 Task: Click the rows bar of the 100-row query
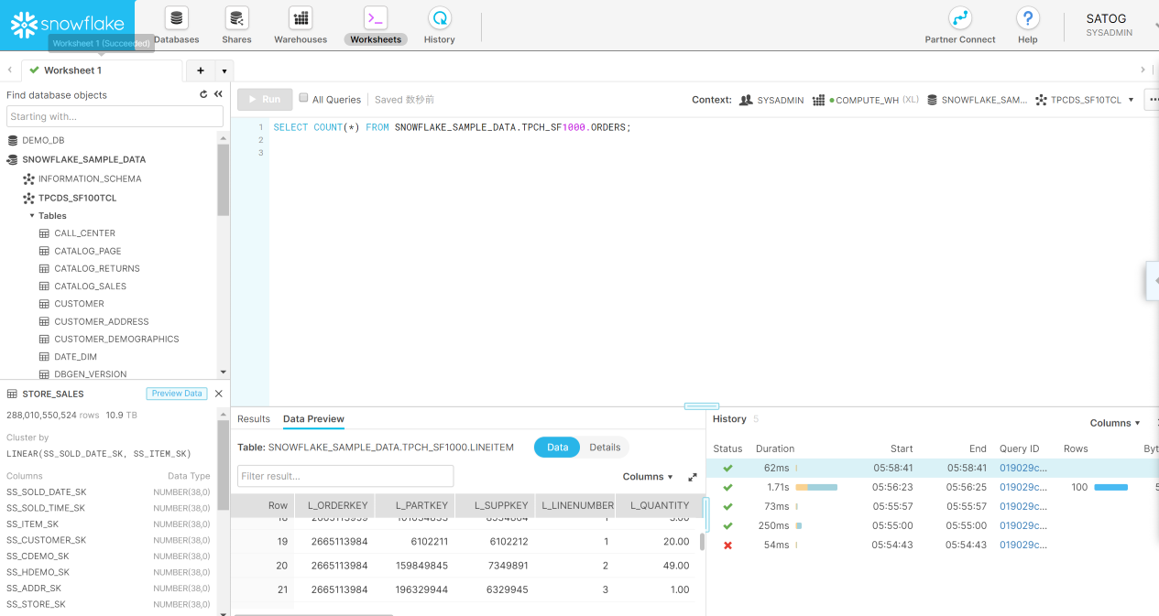(x=1111, y=487)
